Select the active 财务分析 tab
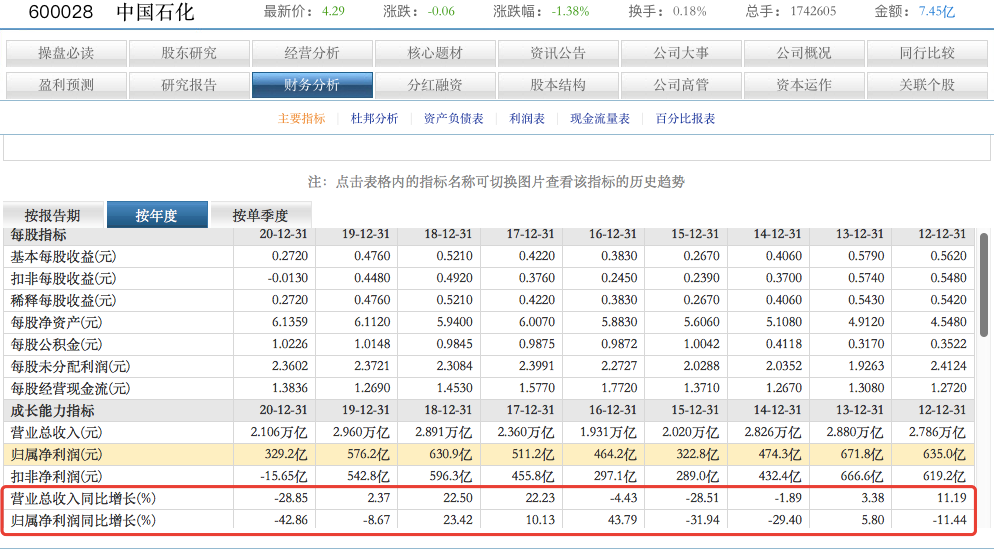Image resolution: width=994 pixels, height=550 pixels. point(312,85)
